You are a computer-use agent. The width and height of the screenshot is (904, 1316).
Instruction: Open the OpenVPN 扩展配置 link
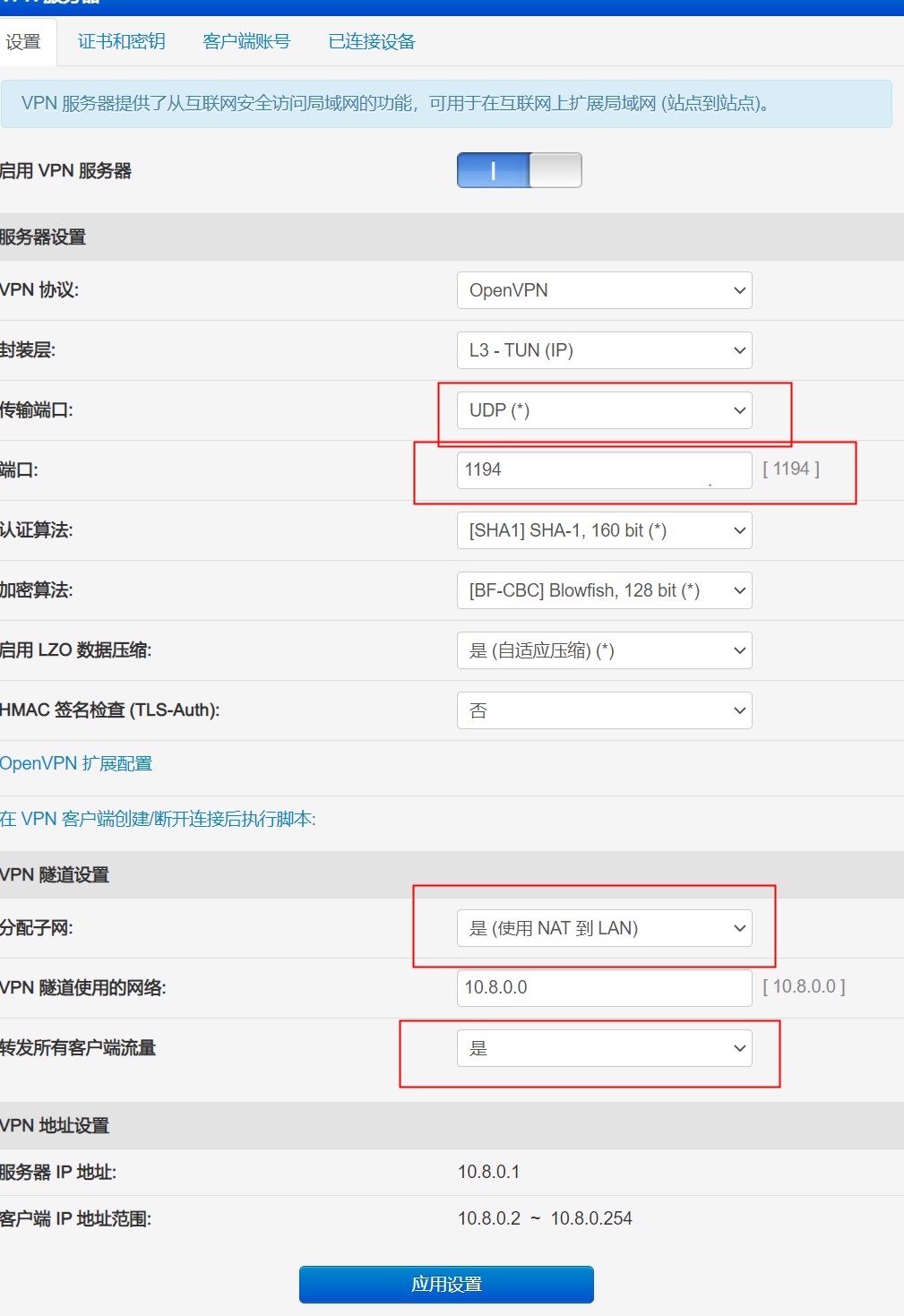pos(76,764)
